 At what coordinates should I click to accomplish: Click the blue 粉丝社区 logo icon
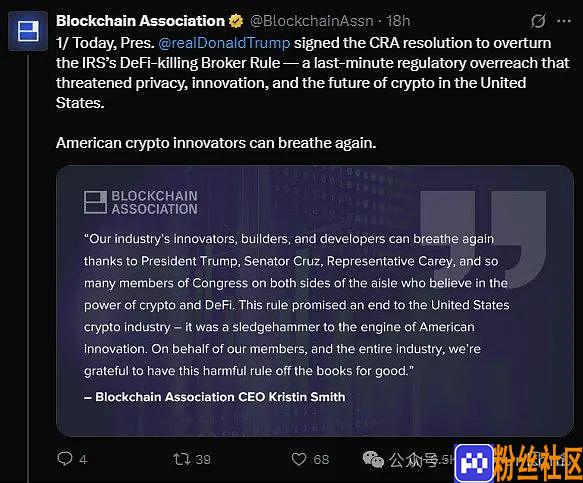click(x=474, y=463)
